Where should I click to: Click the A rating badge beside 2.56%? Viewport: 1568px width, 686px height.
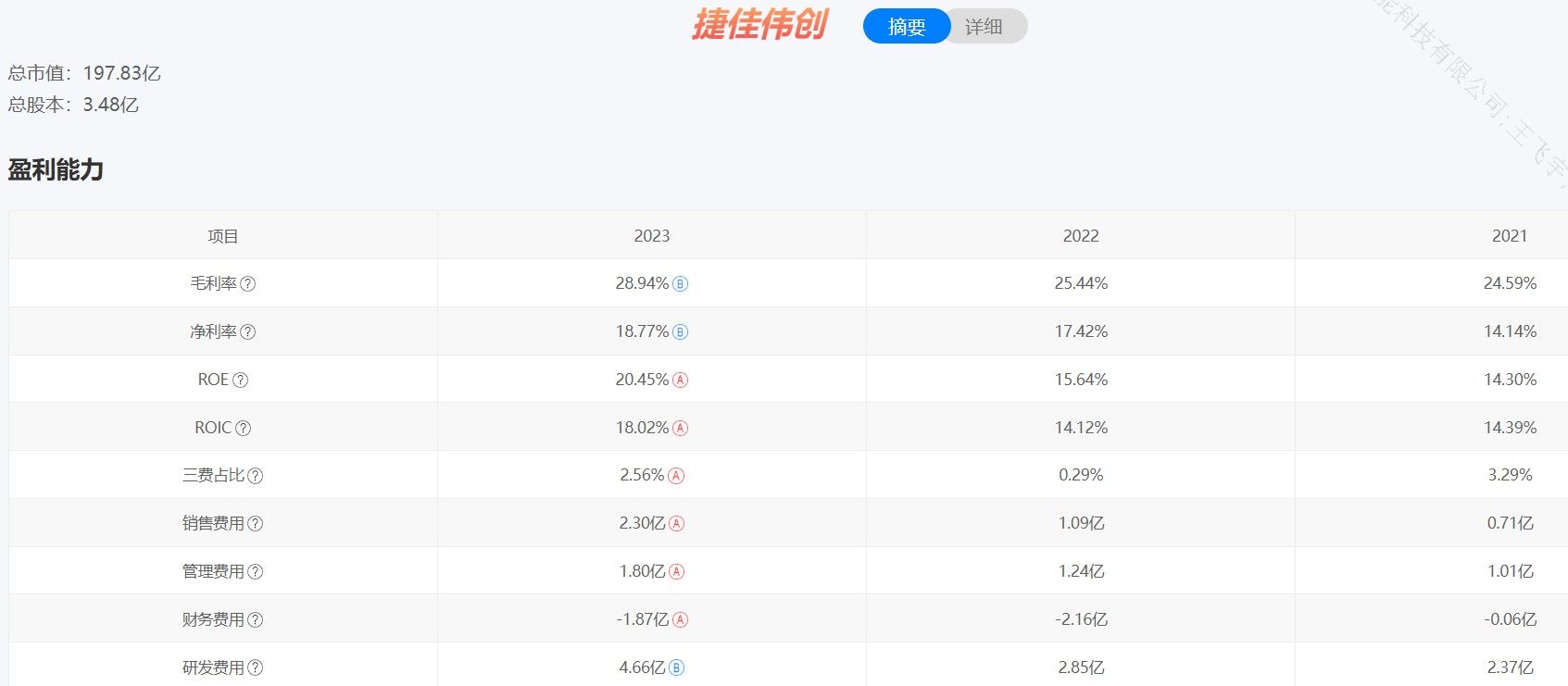point(676,476)
